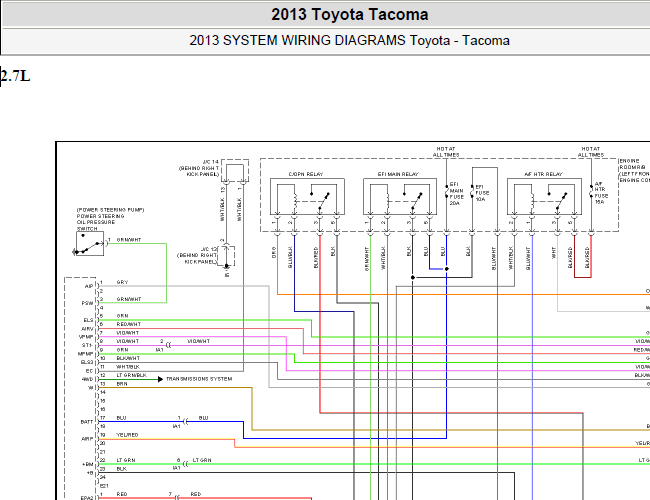Click the '+BM' terminal label
Screen dimensions: 650x500
88,464
